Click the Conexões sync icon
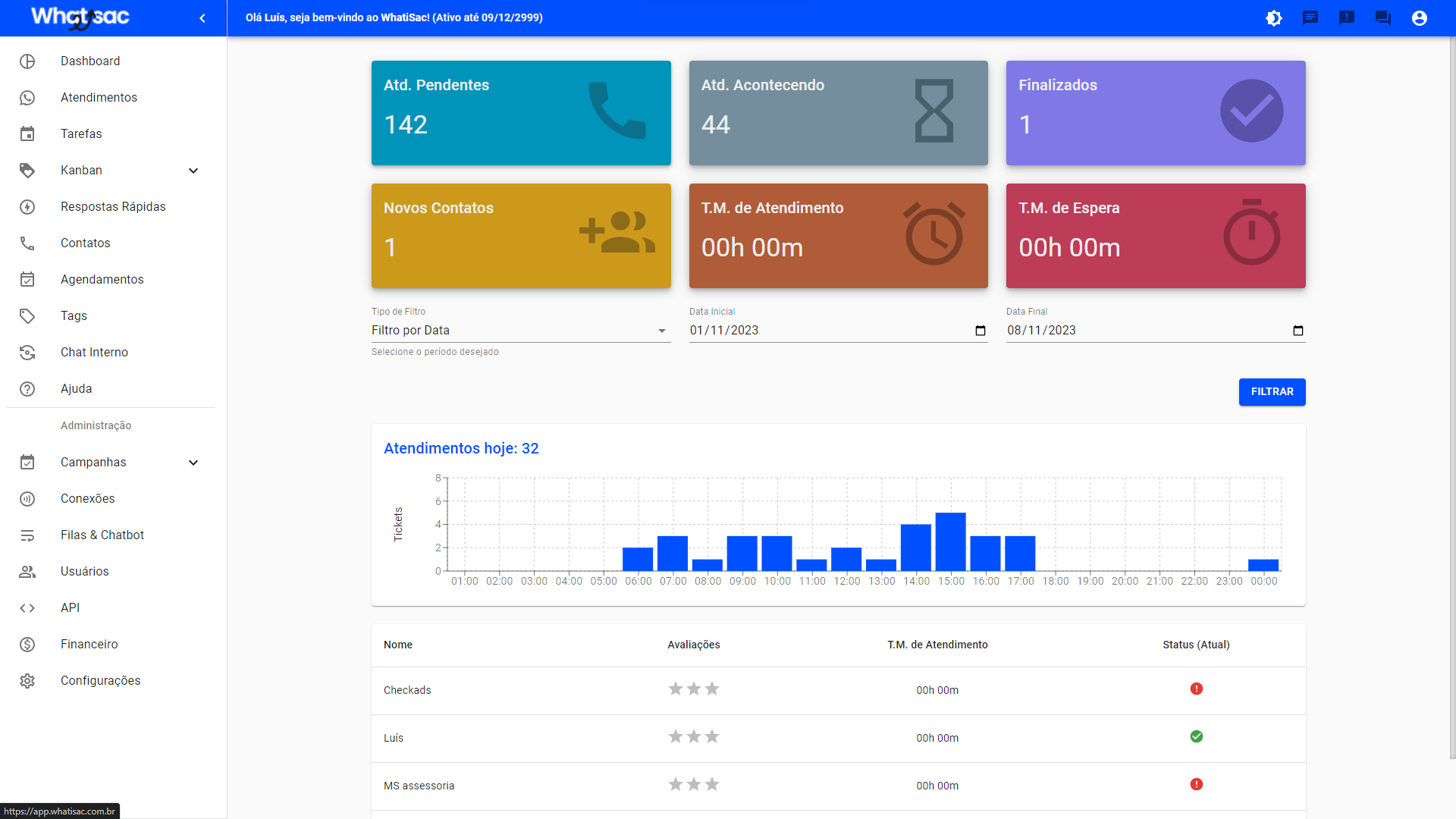1456x819 pixels. coord(27,499)
